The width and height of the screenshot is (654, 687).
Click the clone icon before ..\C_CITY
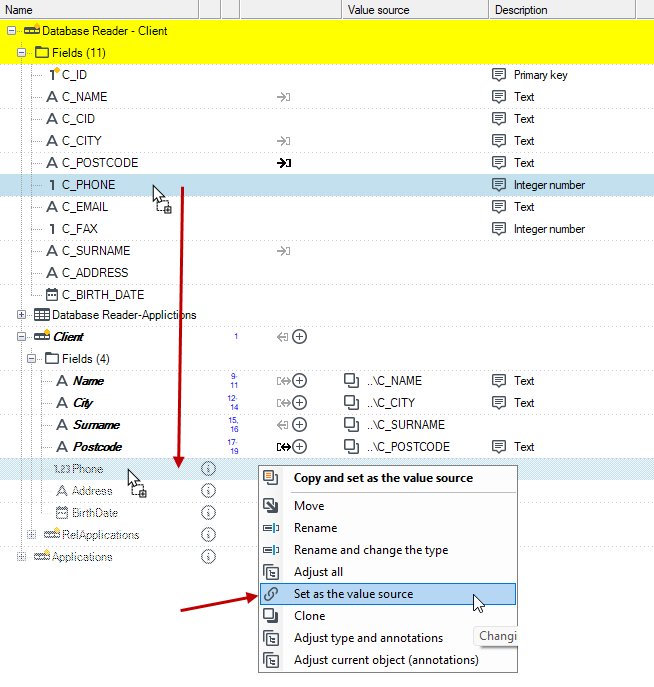[351, 403]
